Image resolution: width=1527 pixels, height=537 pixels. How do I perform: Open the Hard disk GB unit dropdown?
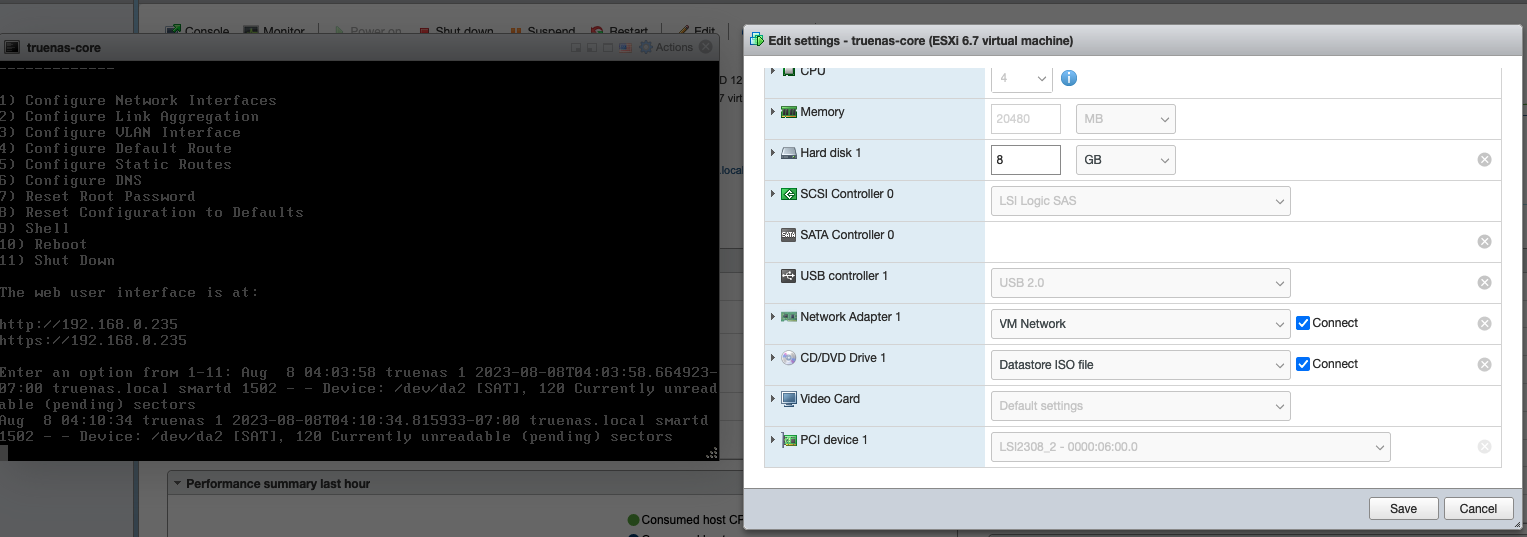[1126, 160]
